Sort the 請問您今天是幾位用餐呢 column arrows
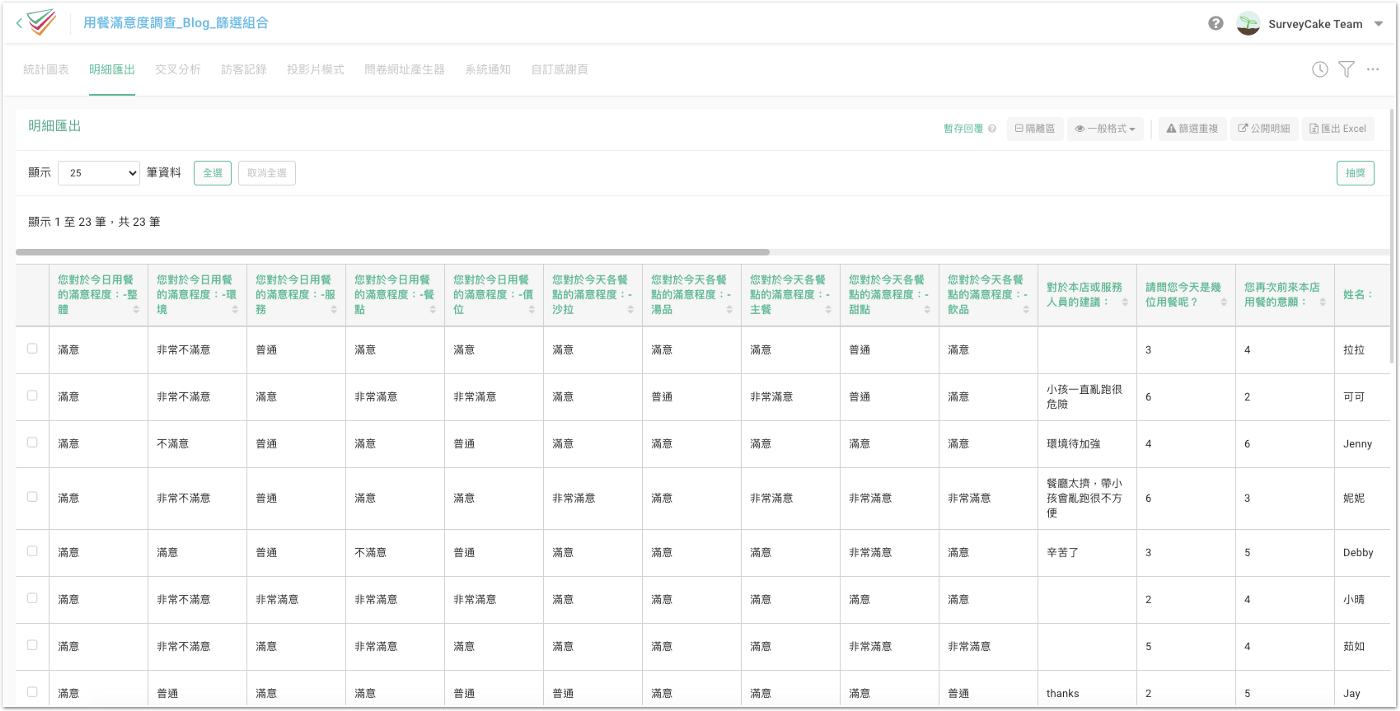 (1224, 302)
